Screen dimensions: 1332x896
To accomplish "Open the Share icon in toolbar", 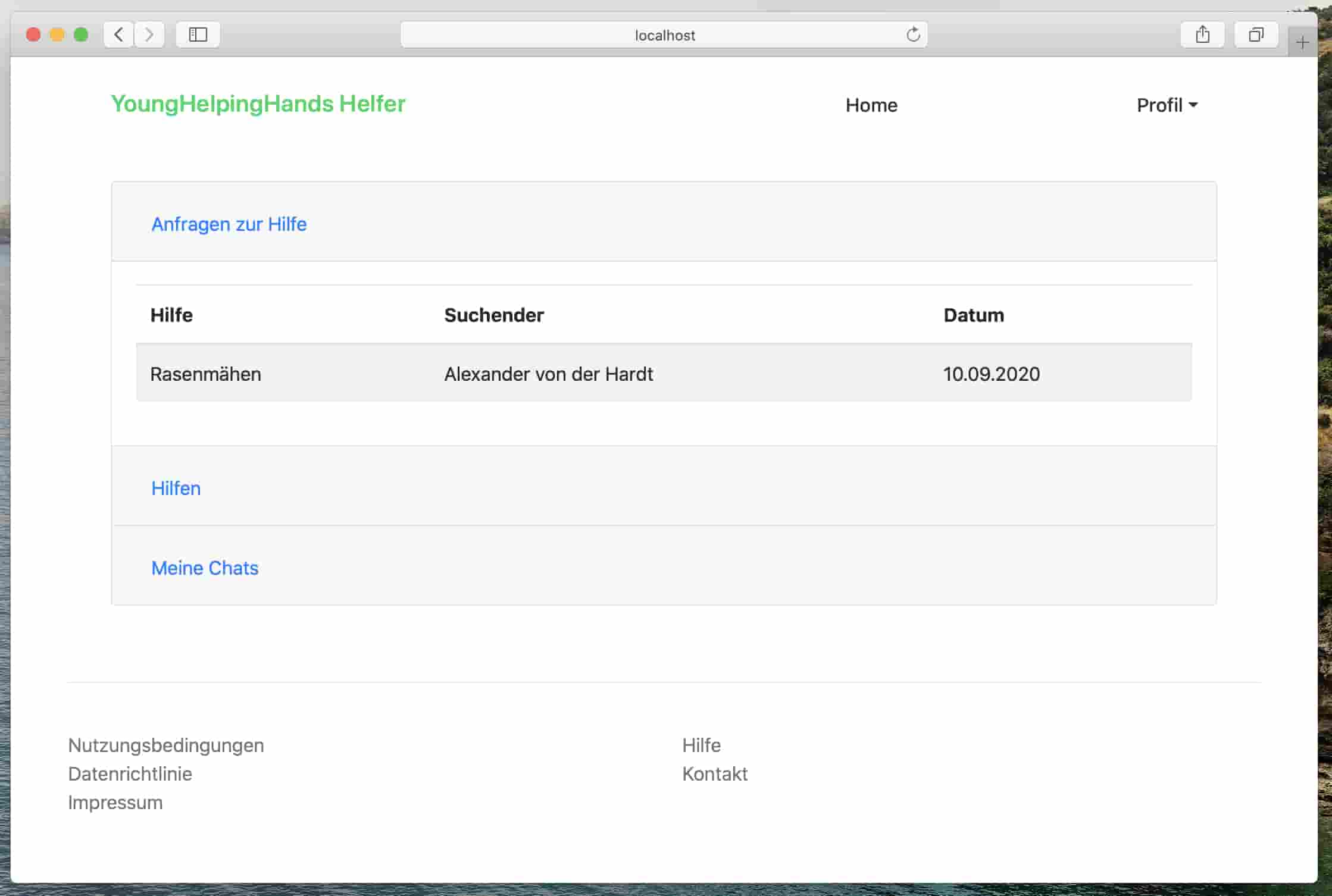I will (1202, 35).
